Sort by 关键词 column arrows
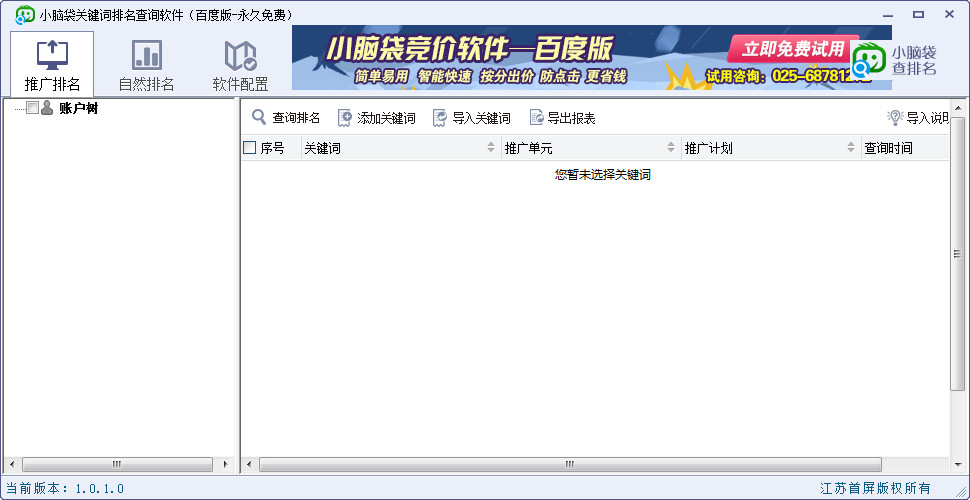The width and height of the screenshot is (970, 500). click(x=491, y=148)
